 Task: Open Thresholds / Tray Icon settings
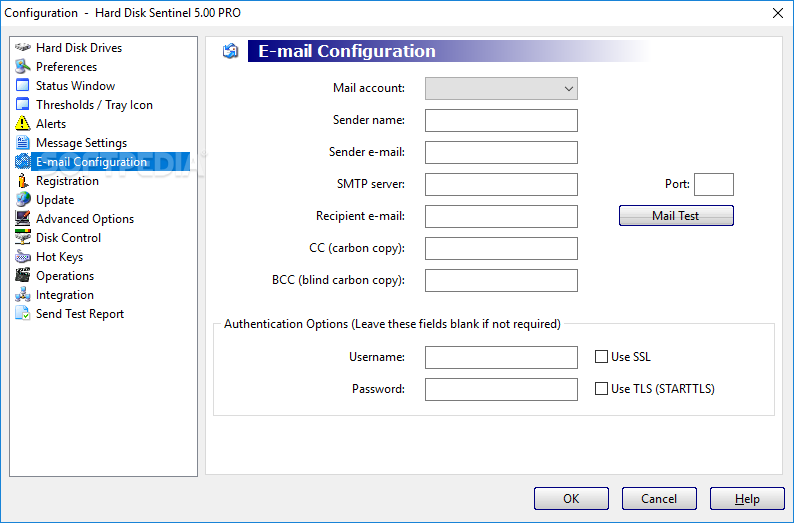94,105
